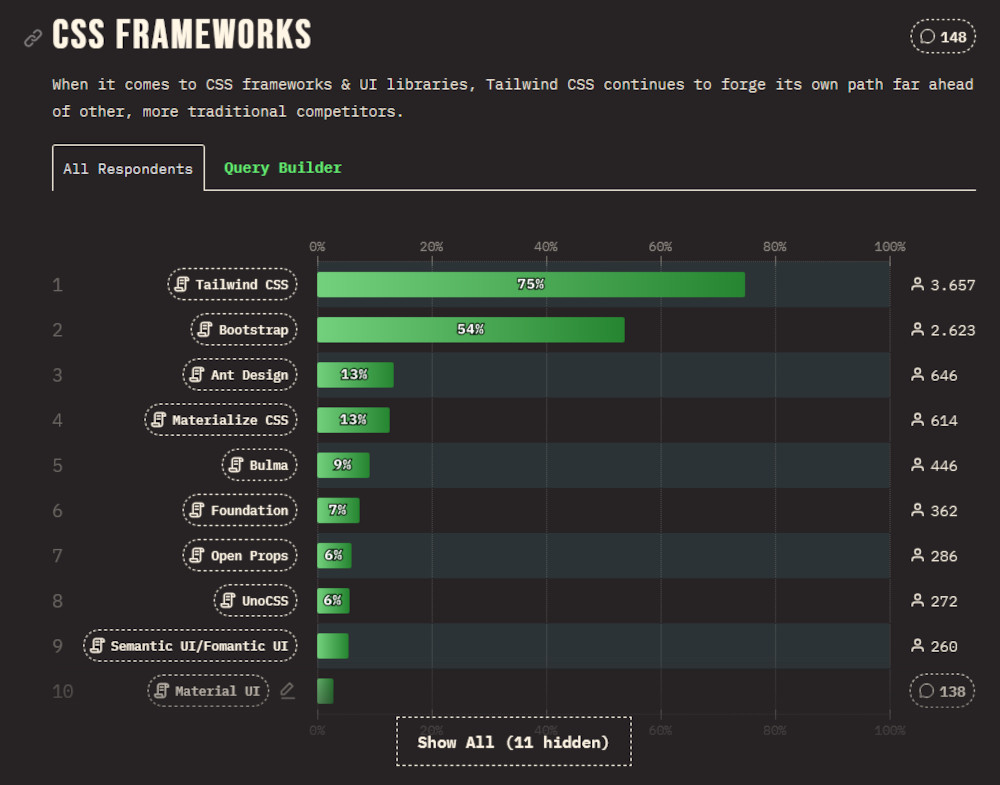Screen dimensions: 1000x785
Task: Select the All Respondents tab
Action: click(128, 168)
